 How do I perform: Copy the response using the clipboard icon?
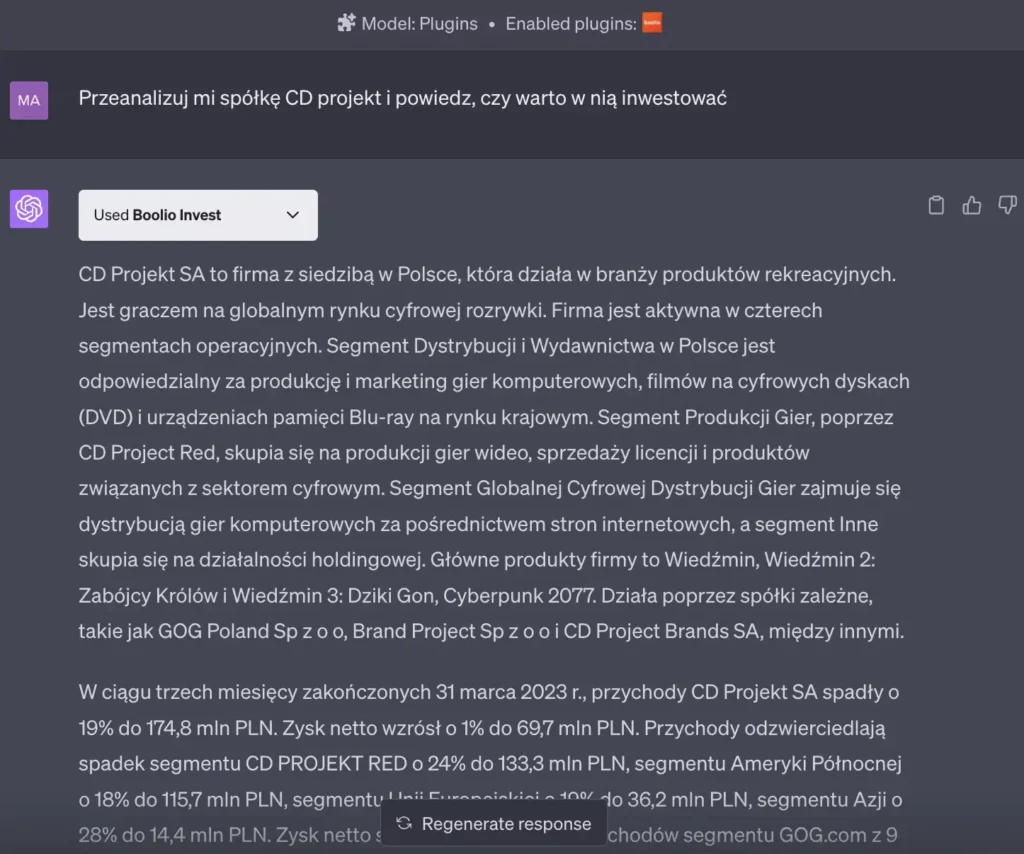[936, 204]
